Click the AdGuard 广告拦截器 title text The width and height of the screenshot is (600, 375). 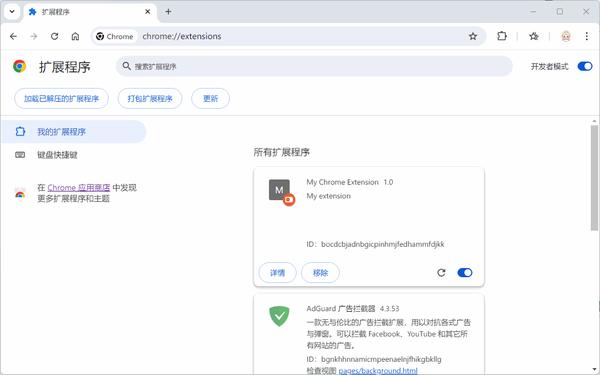[342, 308]
